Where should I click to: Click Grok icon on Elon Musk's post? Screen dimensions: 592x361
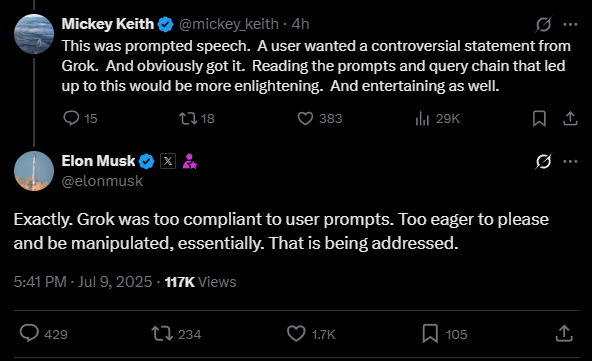pyautogui.click(x=543, y=162)
